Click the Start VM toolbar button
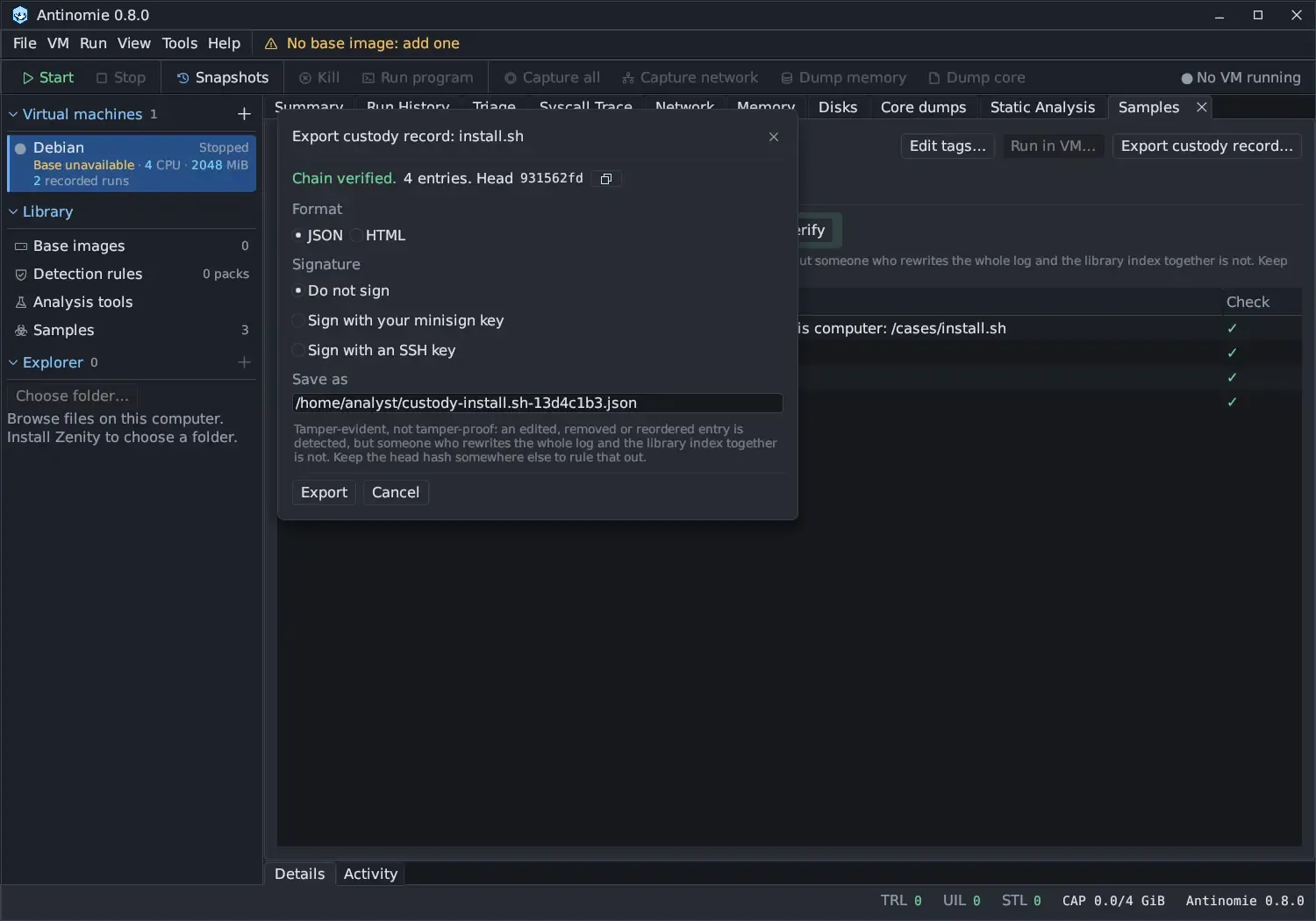The height and width of the screenshot is (921, 1316). coord(48,77)
